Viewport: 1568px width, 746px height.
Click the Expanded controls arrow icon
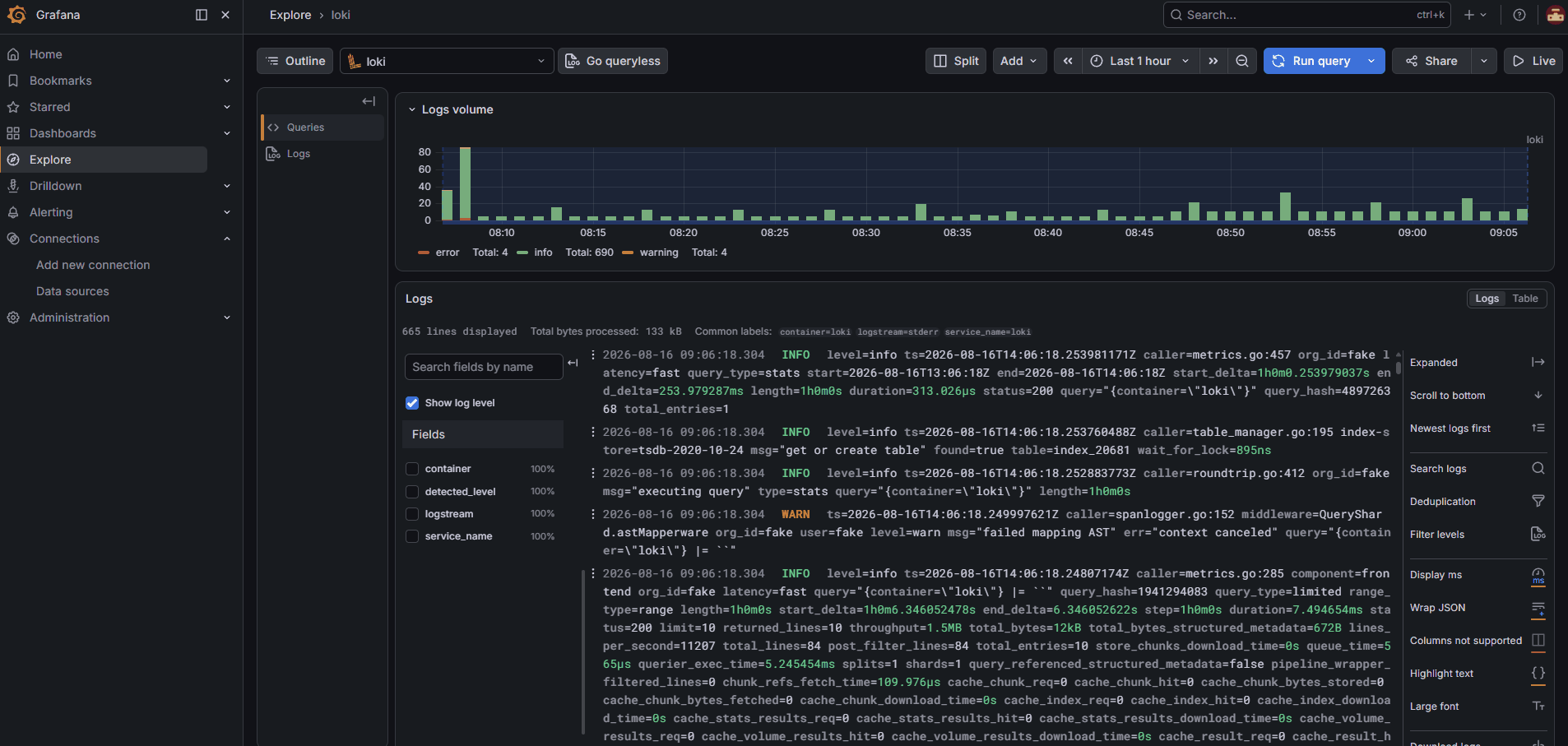pos(1538,362)
